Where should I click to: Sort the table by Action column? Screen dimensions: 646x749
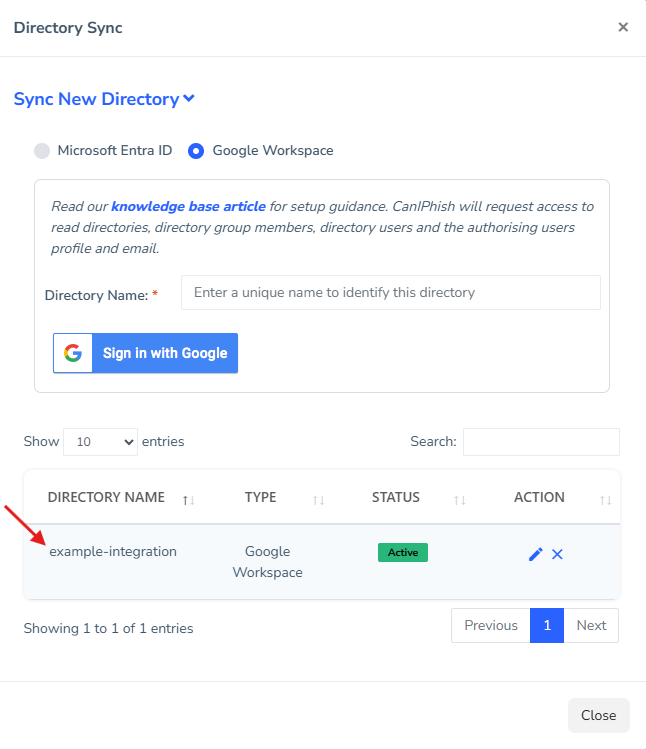539,497
